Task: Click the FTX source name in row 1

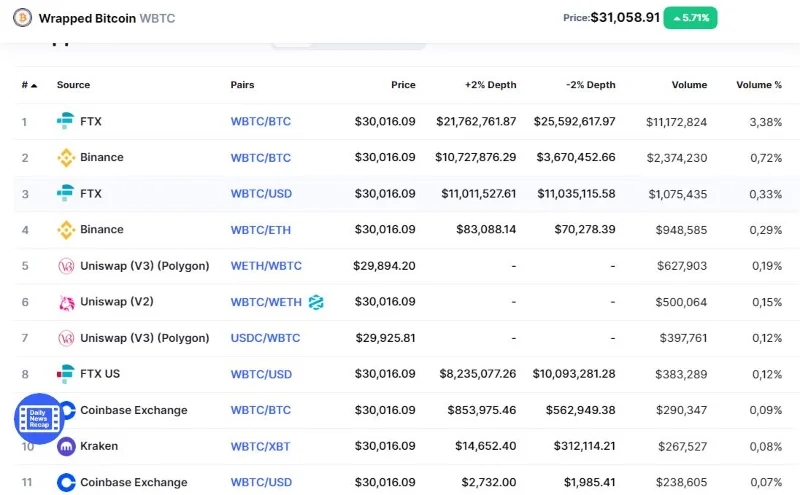Action: click(91, 121)
